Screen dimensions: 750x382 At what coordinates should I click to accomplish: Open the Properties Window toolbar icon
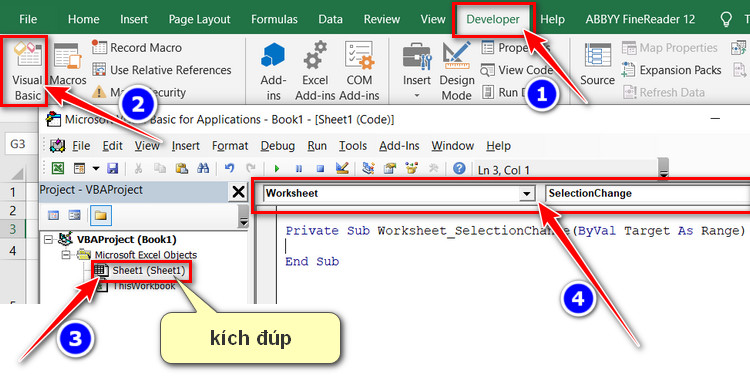tap(390, 168)
